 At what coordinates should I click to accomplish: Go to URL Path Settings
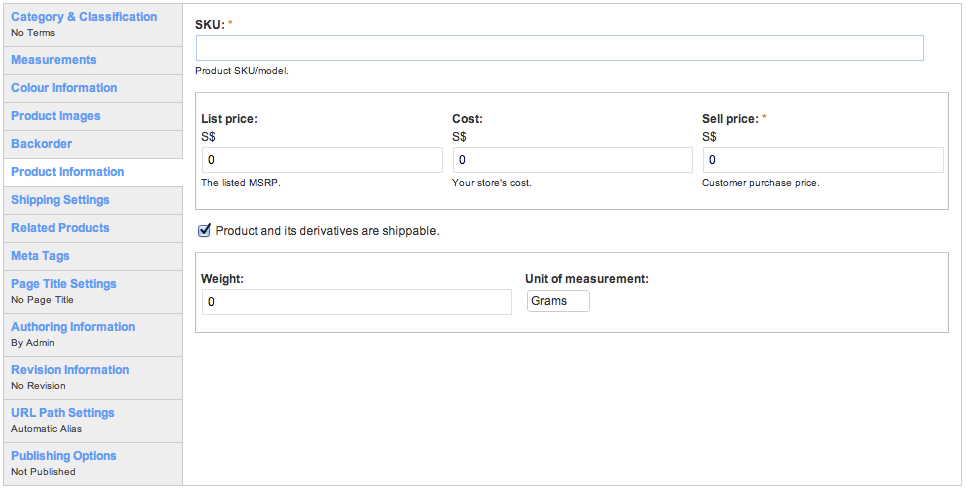pyautogui.click(x=92, y=421)
